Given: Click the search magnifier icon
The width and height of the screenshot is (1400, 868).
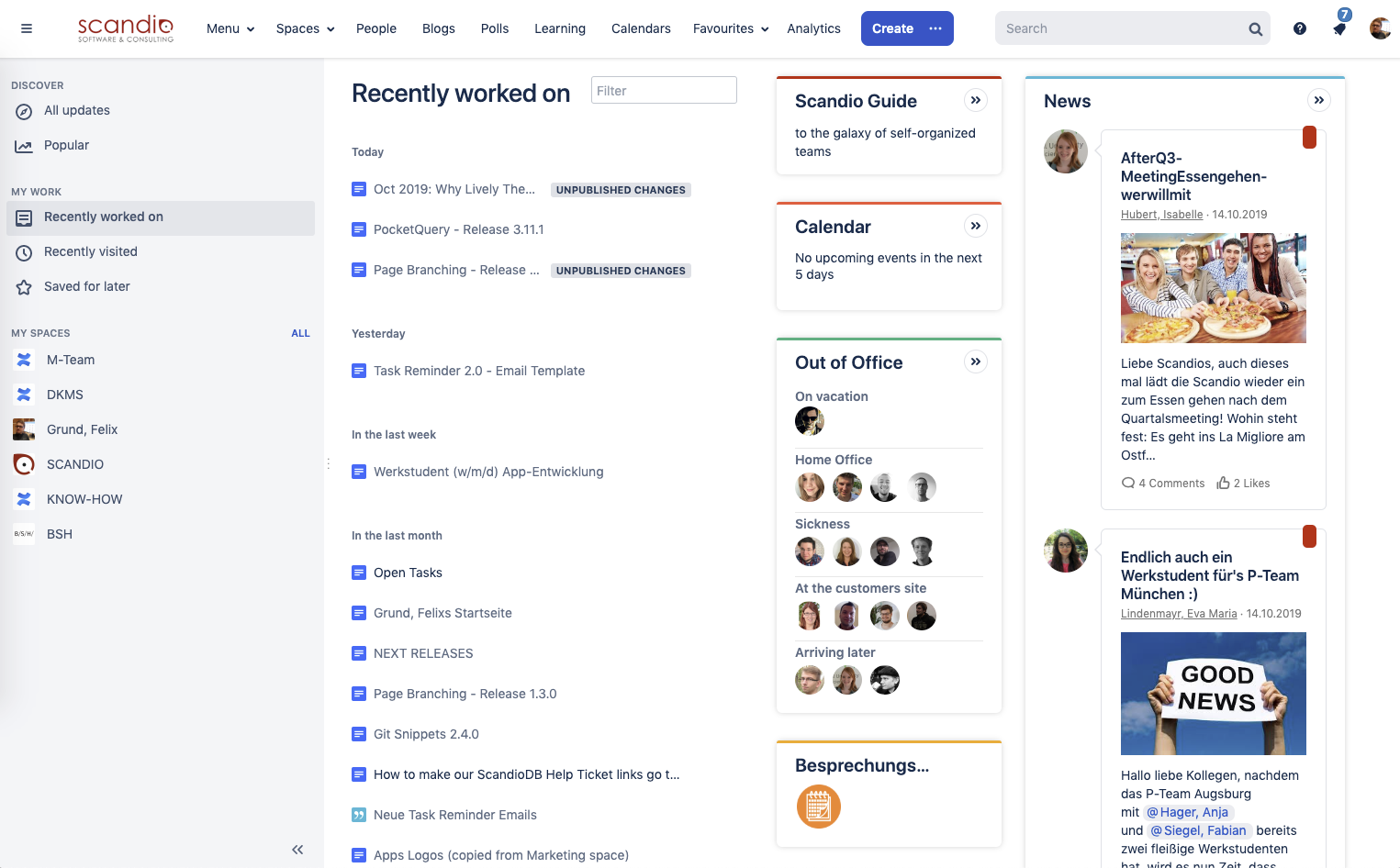Looking at the screenshot, I should coord(1255,29).
